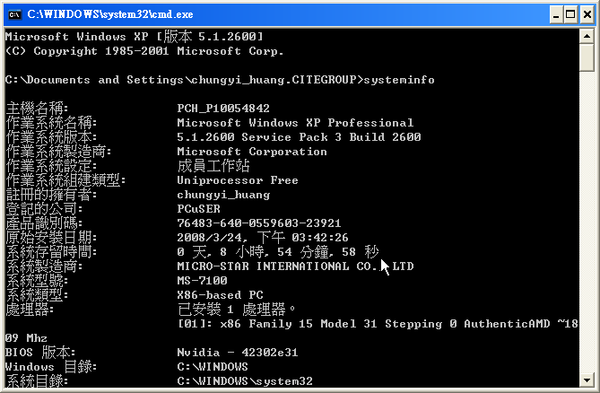Screen dimensions: 600x393
Task: Maximize the cmd.exe window
Action: pyautogui.click(x=571, y=15)
